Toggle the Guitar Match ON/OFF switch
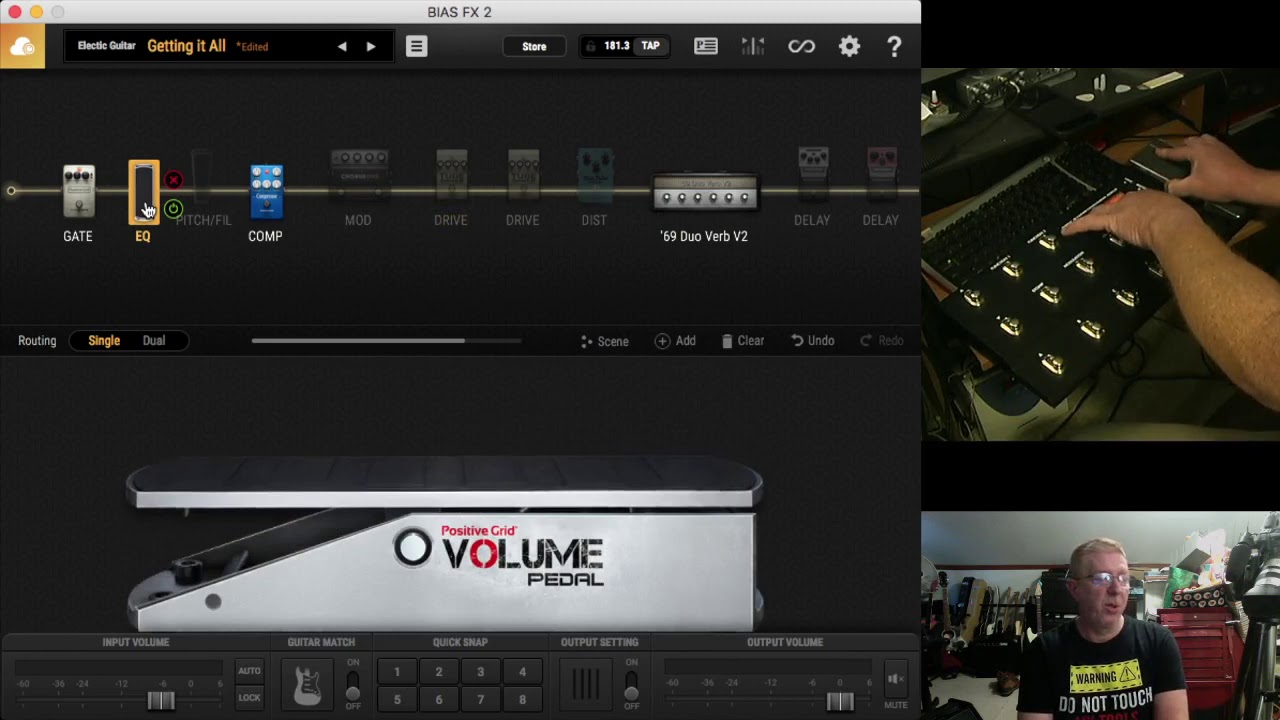The width and height of the screenshot is (1280, 720). [x=353, y=685]
